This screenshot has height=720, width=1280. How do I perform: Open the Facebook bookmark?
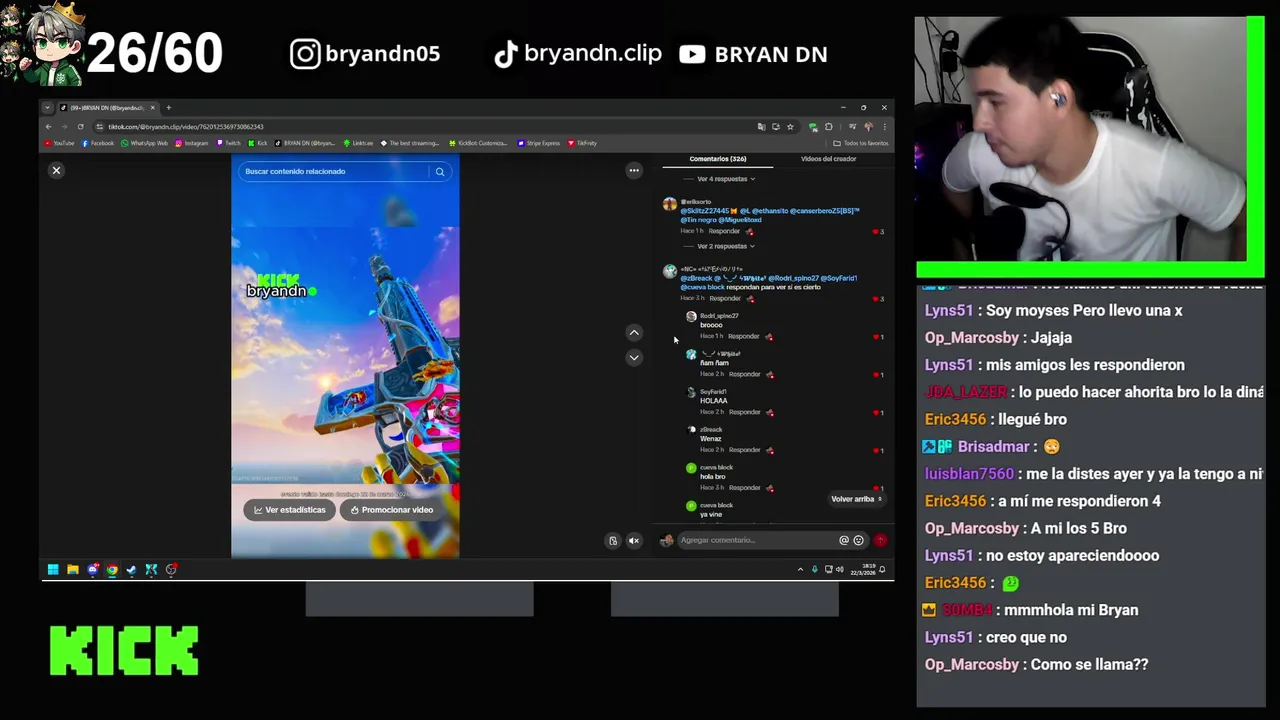click(98, 143)
